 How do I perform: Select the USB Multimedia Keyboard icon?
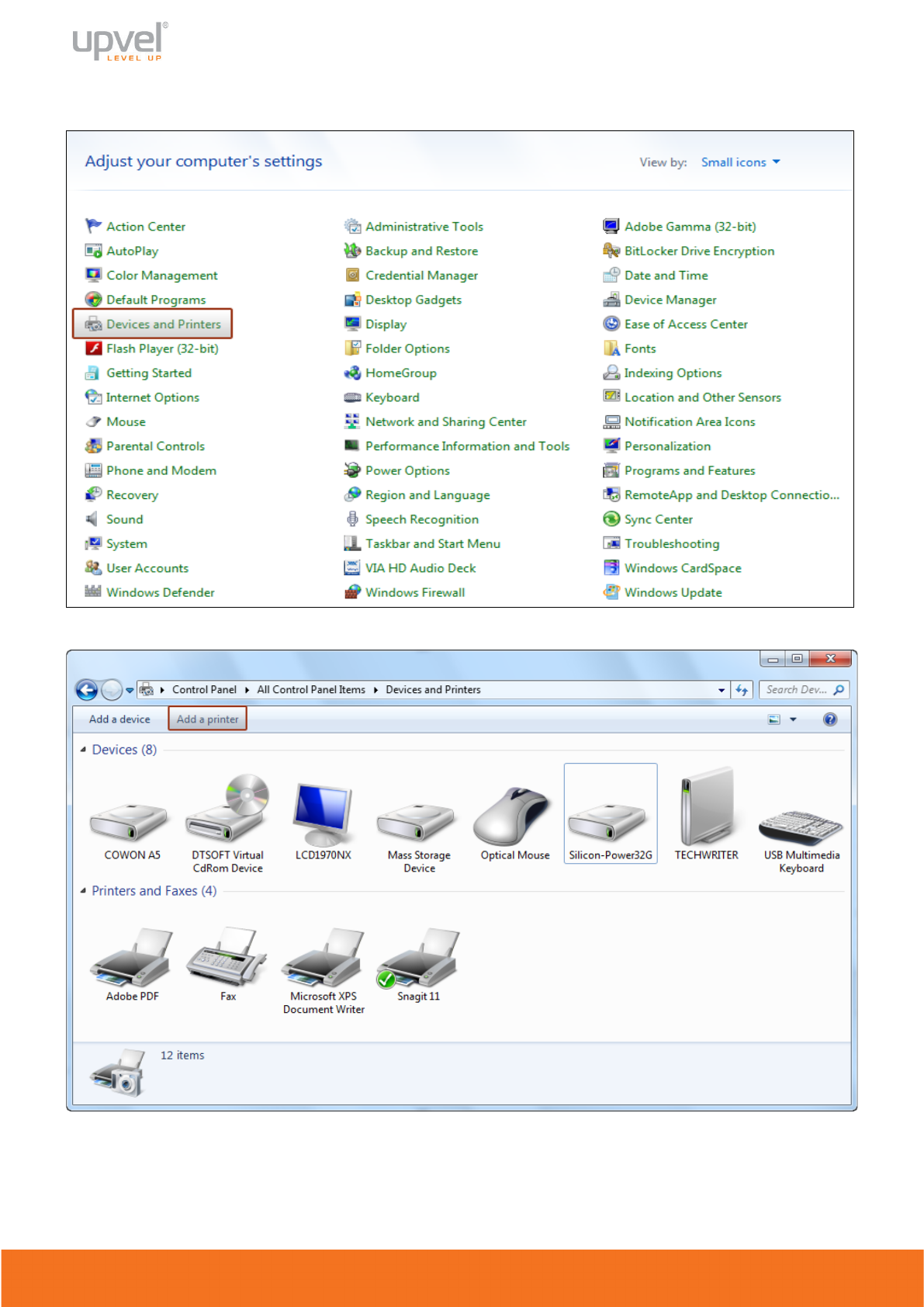[801, 827]
